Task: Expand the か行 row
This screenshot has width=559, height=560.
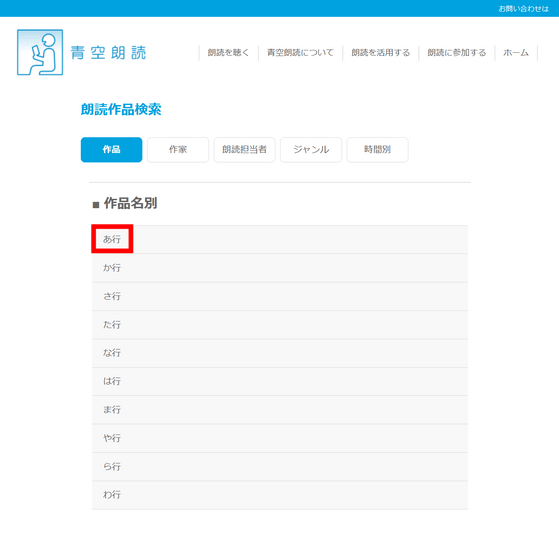Action: point(280,268)
